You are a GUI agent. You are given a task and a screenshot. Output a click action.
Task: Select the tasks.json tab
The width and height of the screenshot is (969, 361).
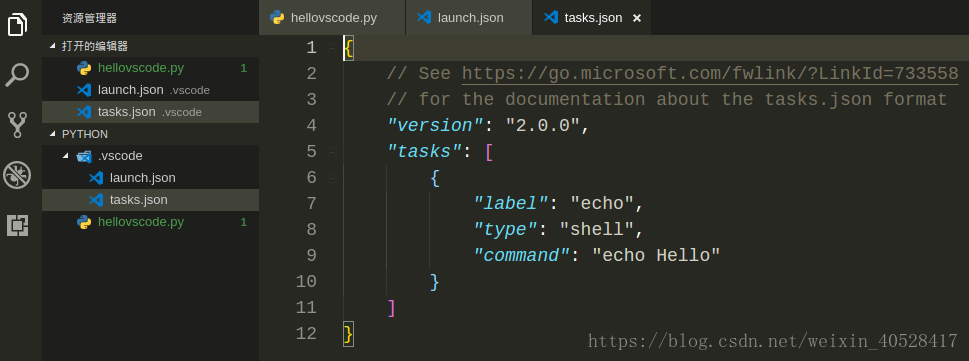(591, 17)
